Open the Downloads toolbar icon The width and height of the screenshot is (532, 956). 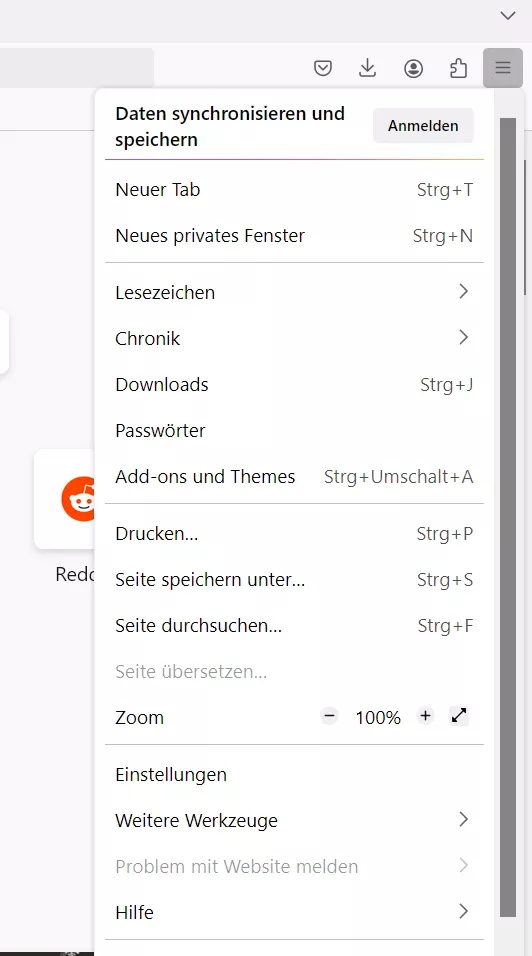click(x=367, y=68)
